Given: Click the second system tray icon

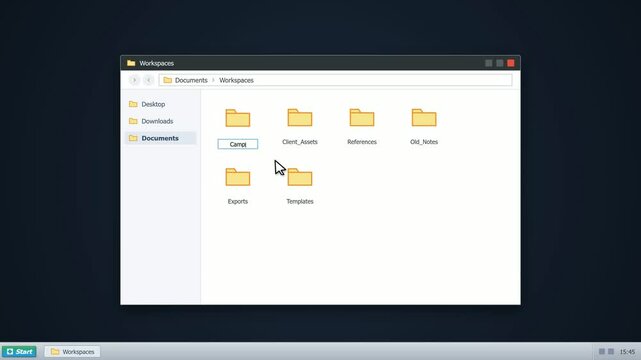Looking at the screenshot, I should (611, 351).
